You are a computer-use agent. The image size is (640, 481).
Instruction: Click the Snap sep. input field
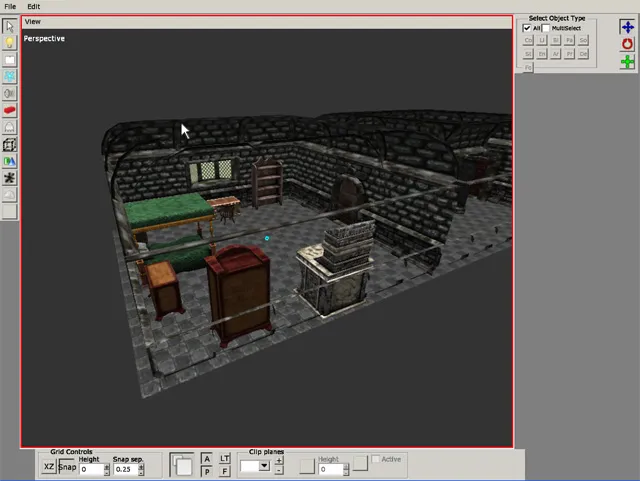(x=124, y=469)
